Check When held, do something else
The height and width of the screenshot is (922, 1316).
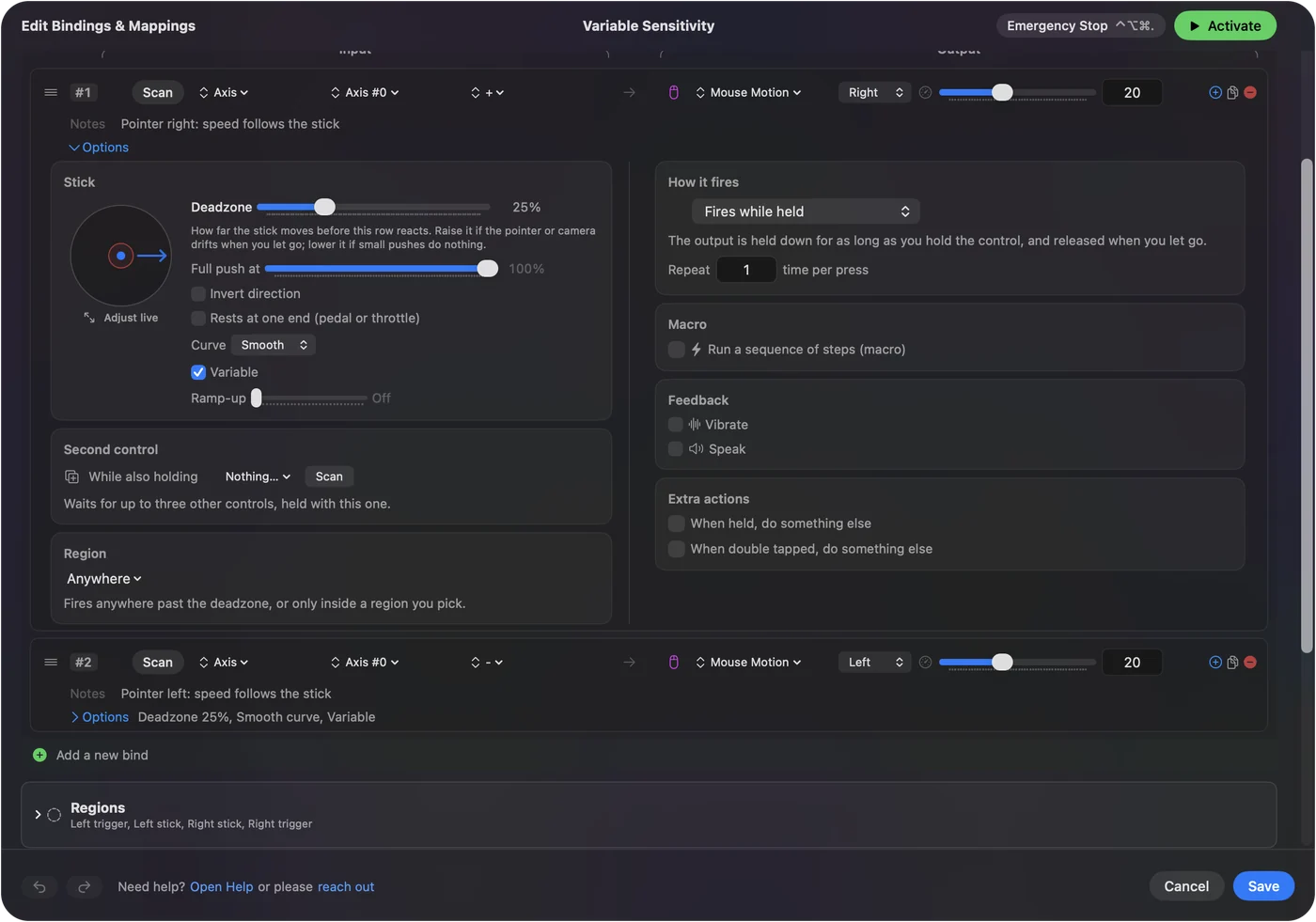pyautogui.click(x=676, y=524)
